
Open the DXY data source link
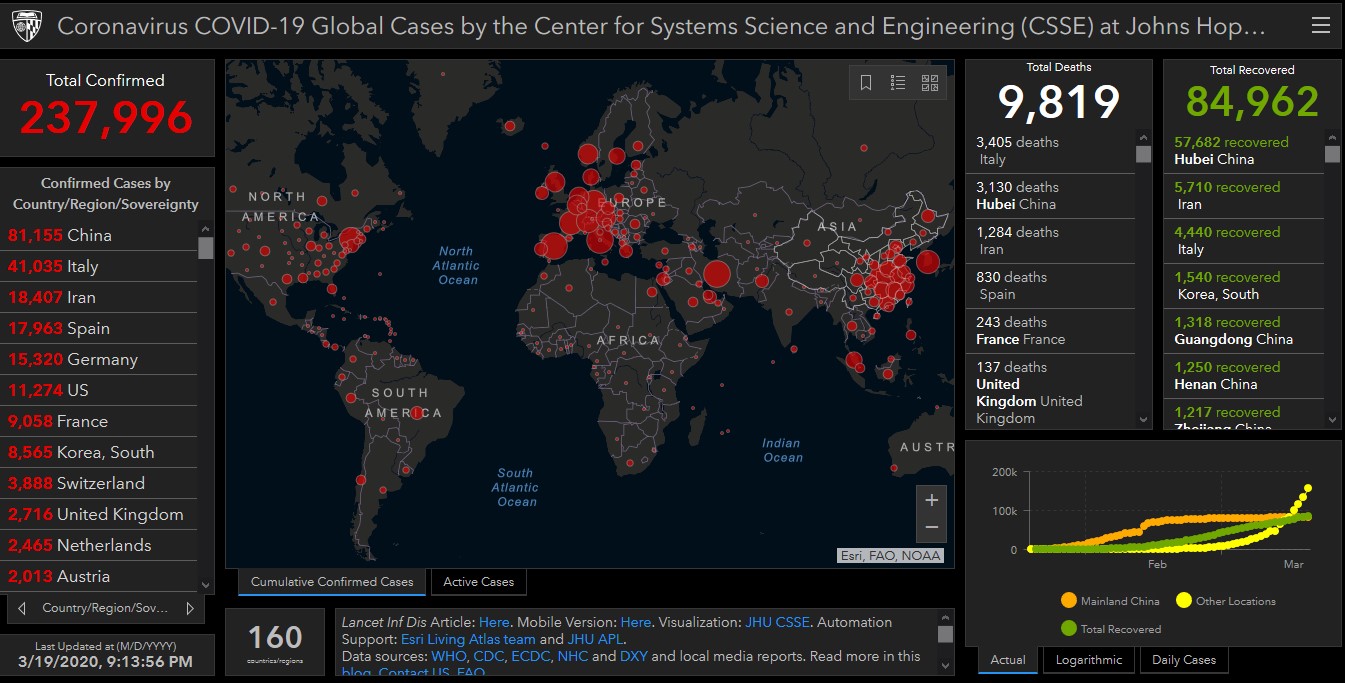click(x=633, y=656)
